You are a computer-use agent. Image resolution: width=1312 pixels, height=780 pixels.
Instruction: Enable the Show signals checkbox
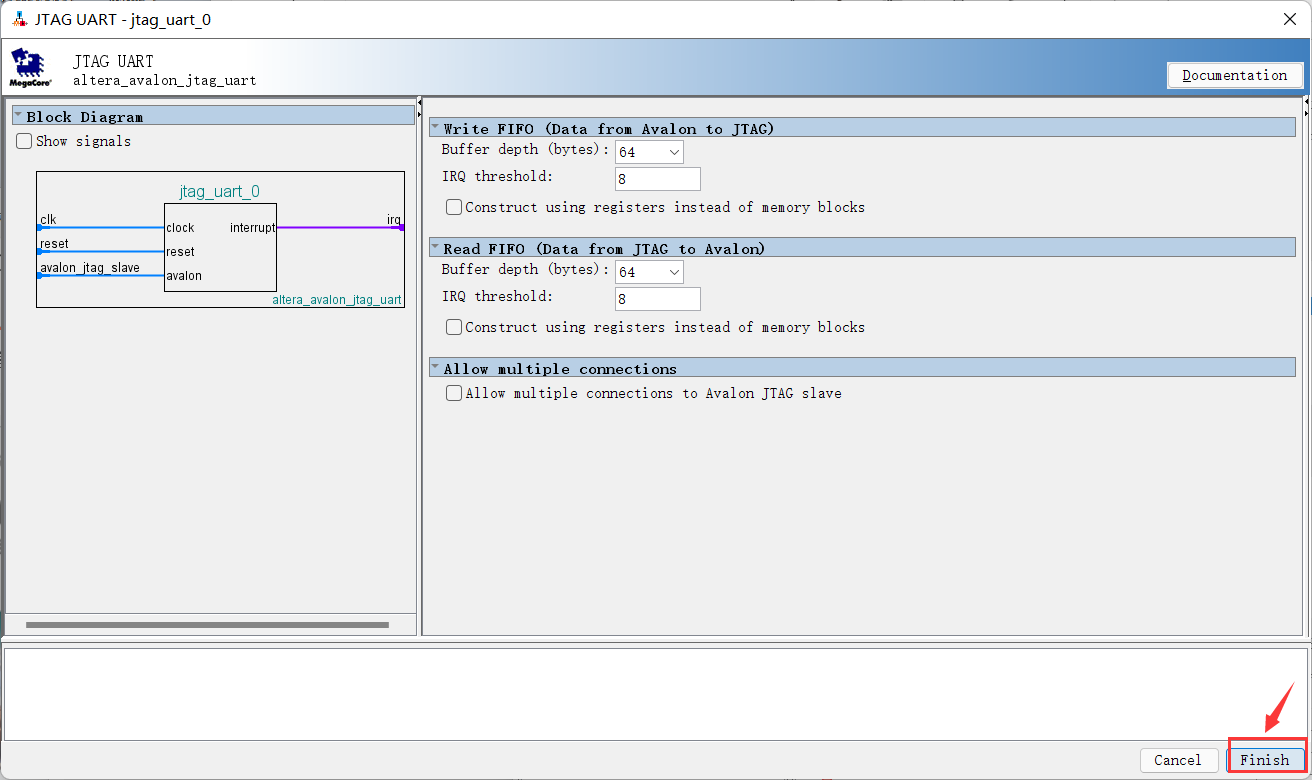24,142
